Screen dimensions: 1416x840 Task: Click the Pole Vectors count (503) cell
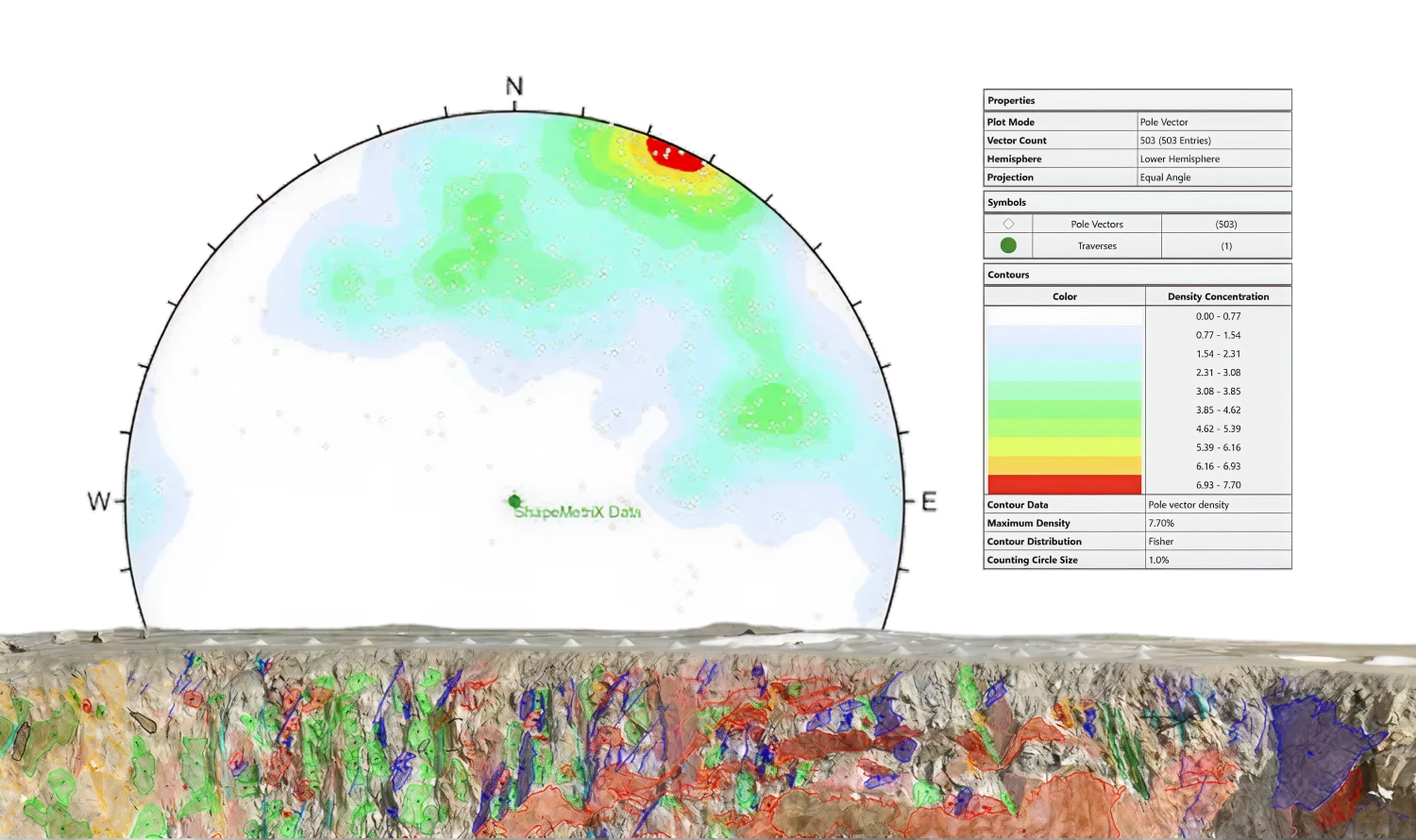pos(1225,224)
